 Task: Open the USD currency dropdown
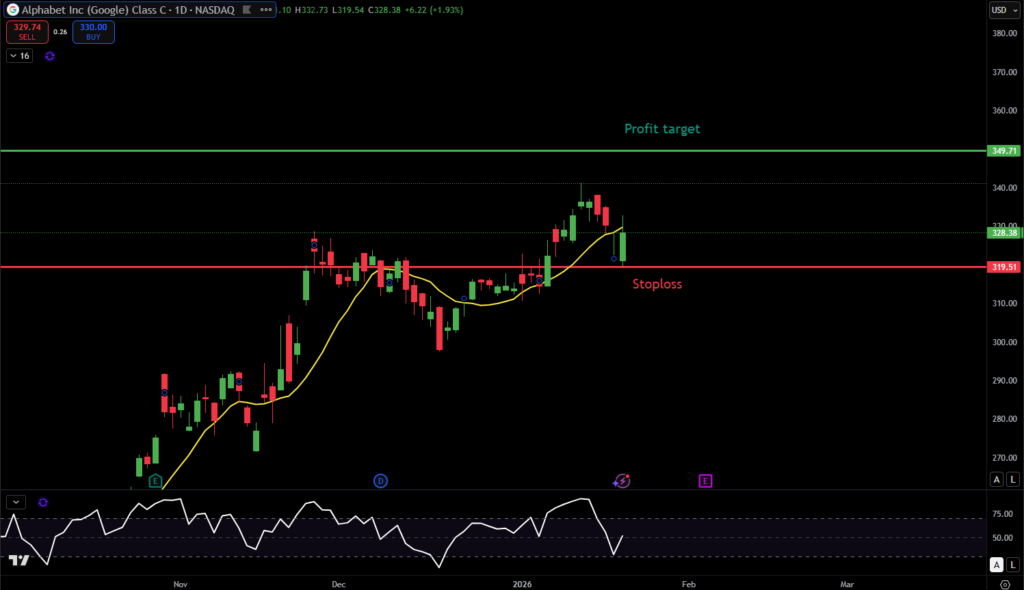coord(1000,10)
